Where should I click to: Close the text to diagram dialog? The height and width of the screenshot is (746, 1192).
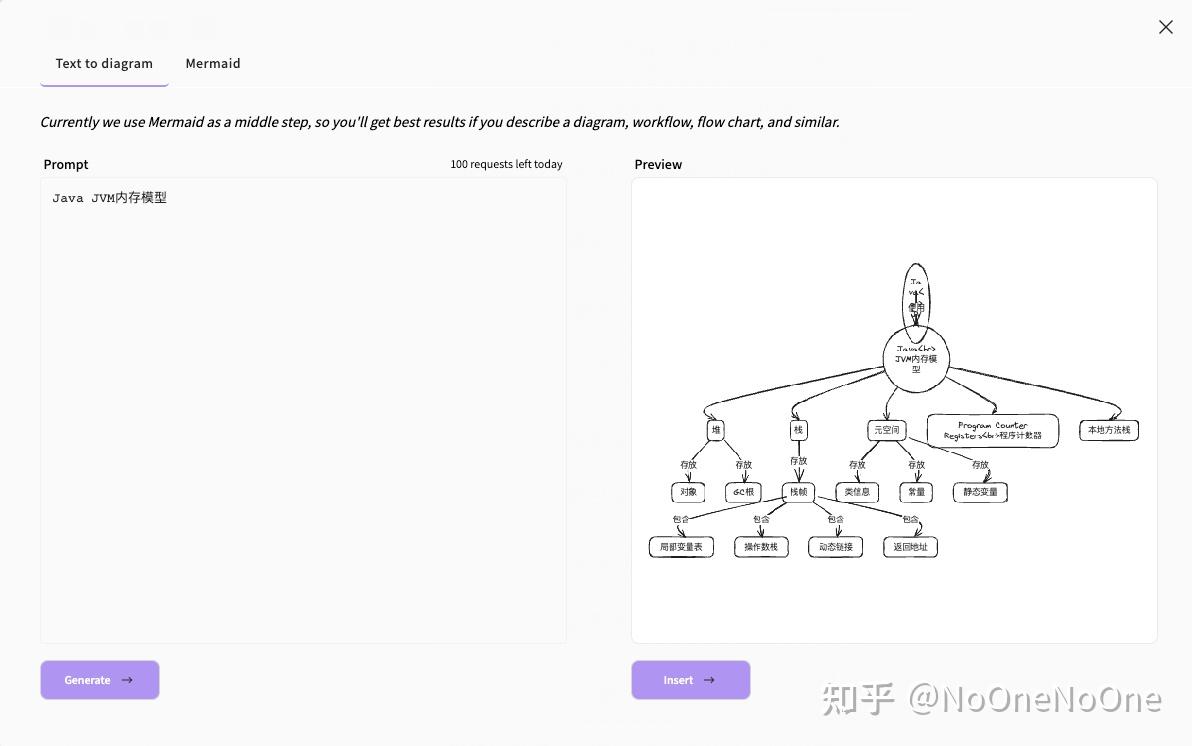[x=1165, y=27]
